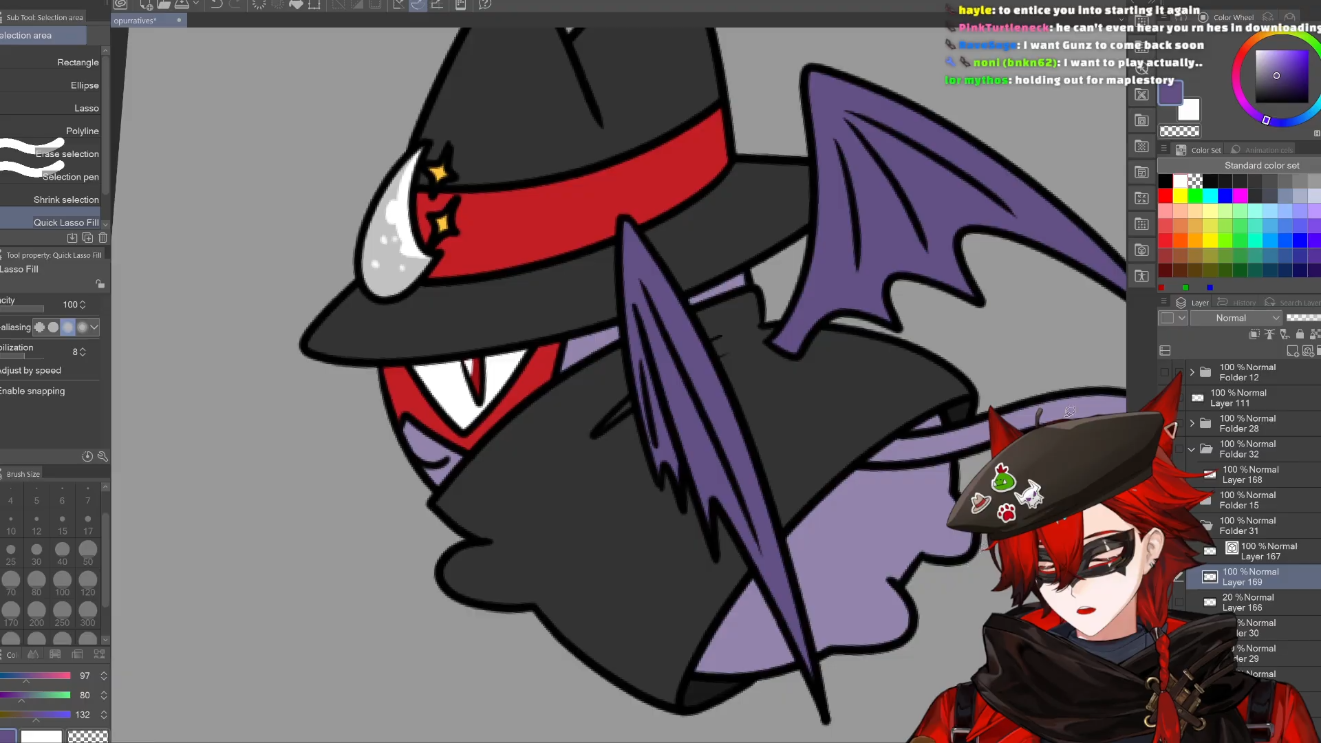The width and height of the screenshot is (1321, 743).
Task: Click the Color Set panel grid icon
Action: (x=1181, y=150)
